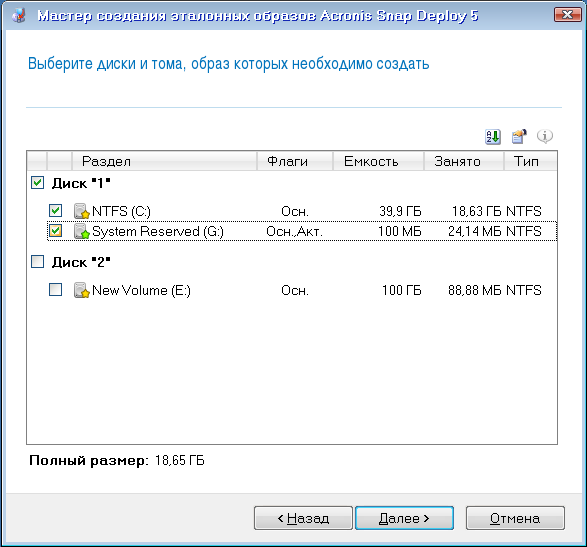Close the wizard with the red X
The width and height of the screenshot is (587, 547).
tap(567, 15)
